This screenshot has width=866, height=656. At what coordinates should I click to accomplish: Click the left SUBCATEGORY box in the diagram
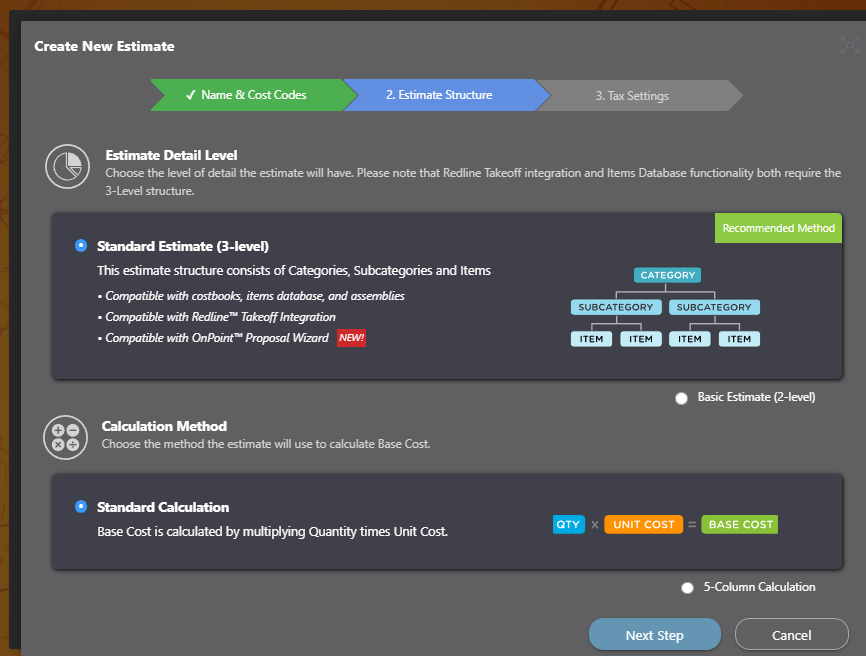point(616,307)
